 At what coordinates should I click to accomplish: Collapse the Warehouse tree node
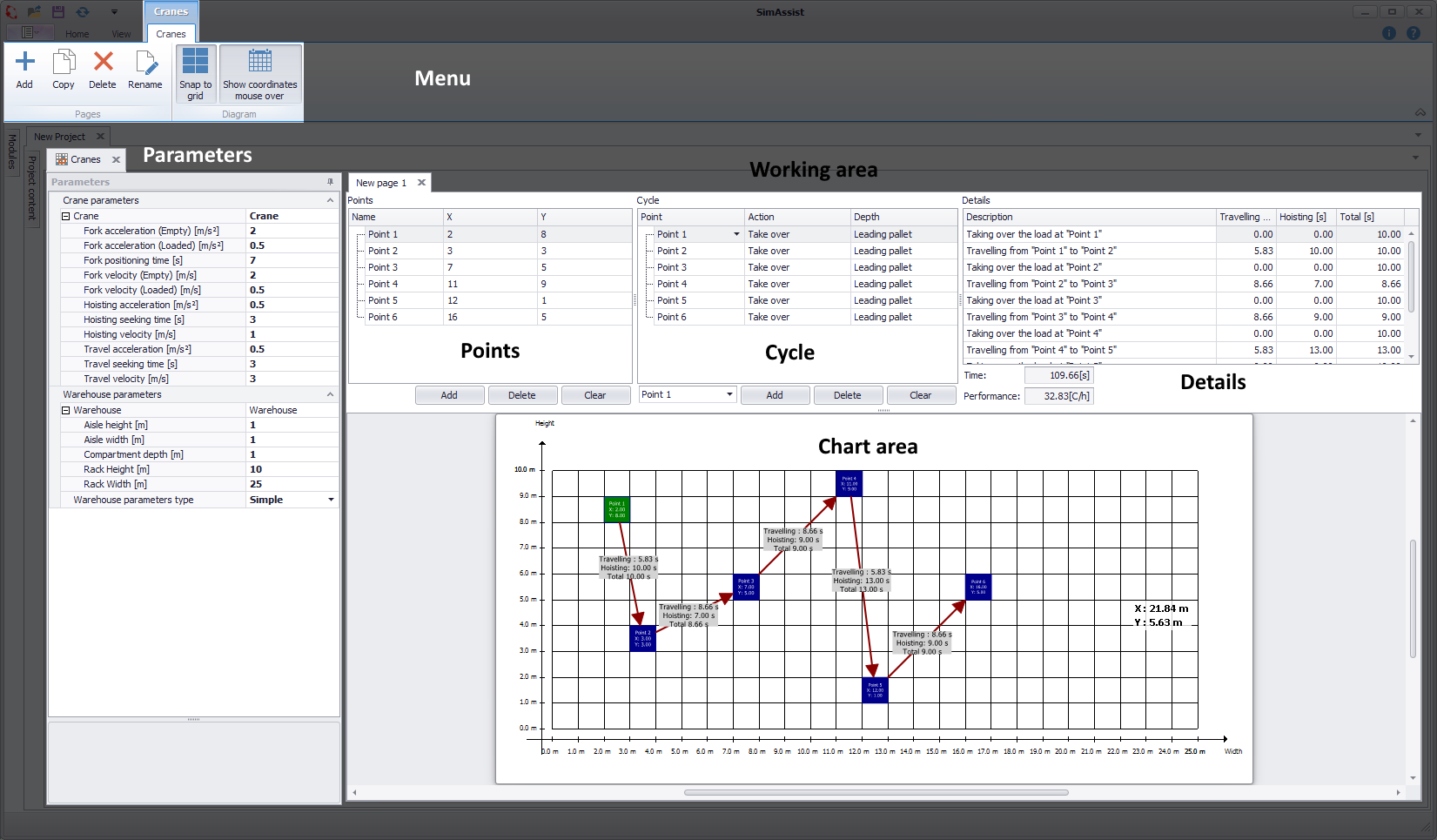pyautogui.click(x=66, y=410)
